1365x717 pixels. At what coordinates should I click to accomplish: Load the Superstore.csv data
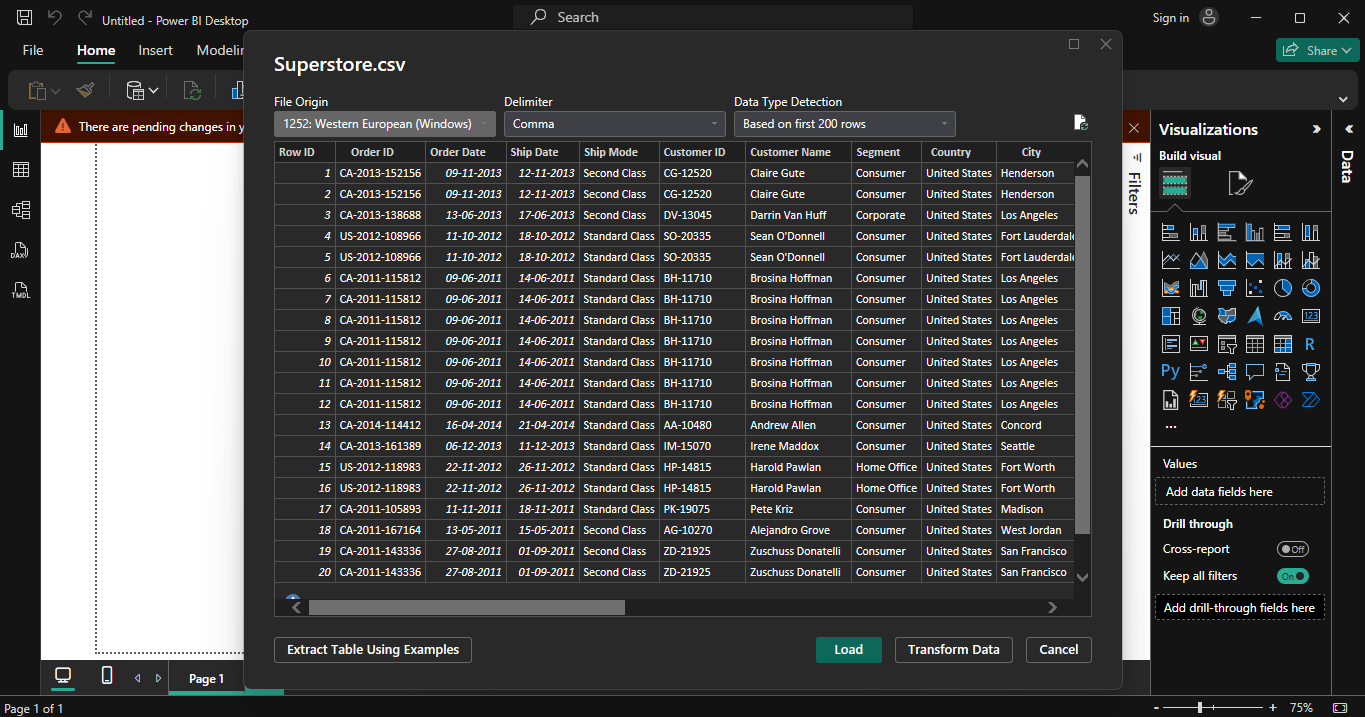point(848,649)
